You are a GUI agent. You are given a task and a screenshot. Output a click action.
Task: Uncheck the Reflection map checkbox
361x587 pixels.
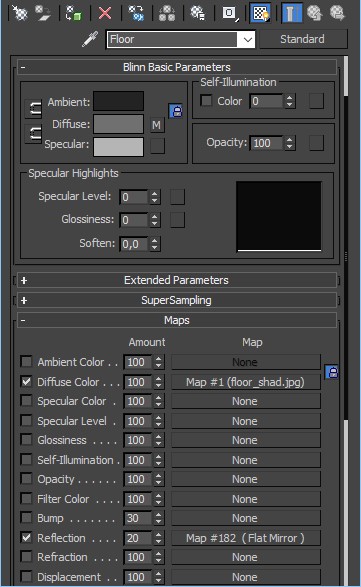26,538
